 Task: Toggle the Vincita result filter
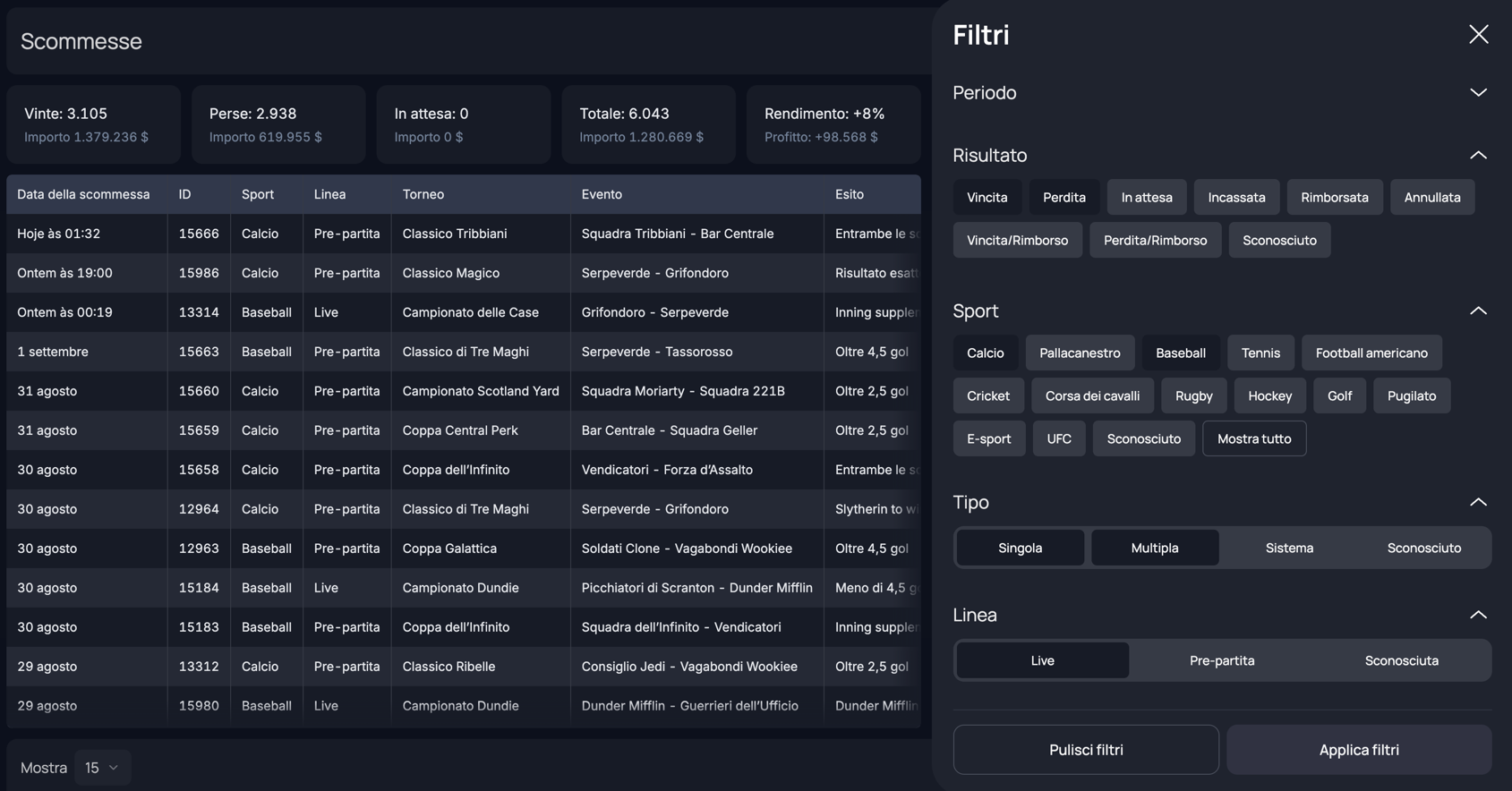(987, 198)
